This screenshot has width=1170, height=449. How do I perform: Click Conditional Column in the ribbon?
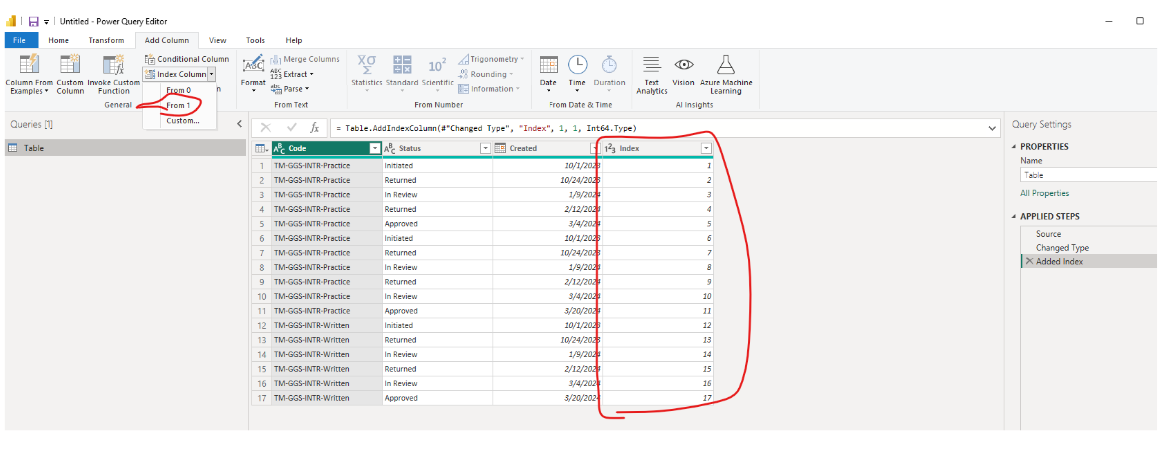187,59
